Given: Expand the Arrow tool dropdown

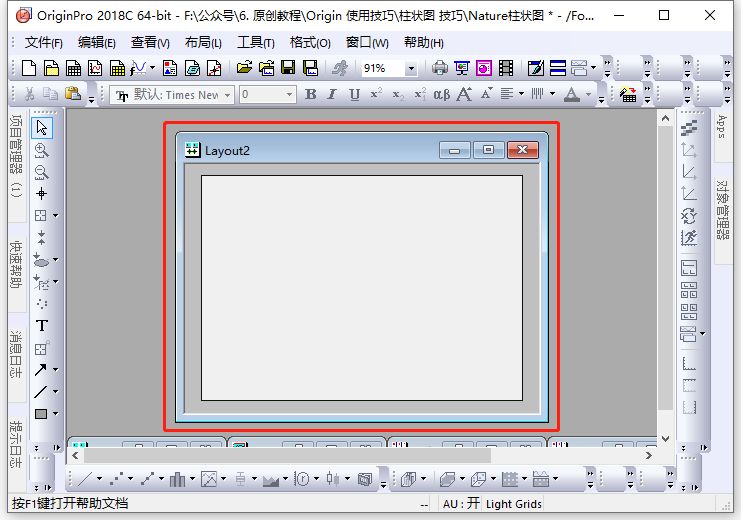Looking at the screenshot, I should click(x=55, y=370).
